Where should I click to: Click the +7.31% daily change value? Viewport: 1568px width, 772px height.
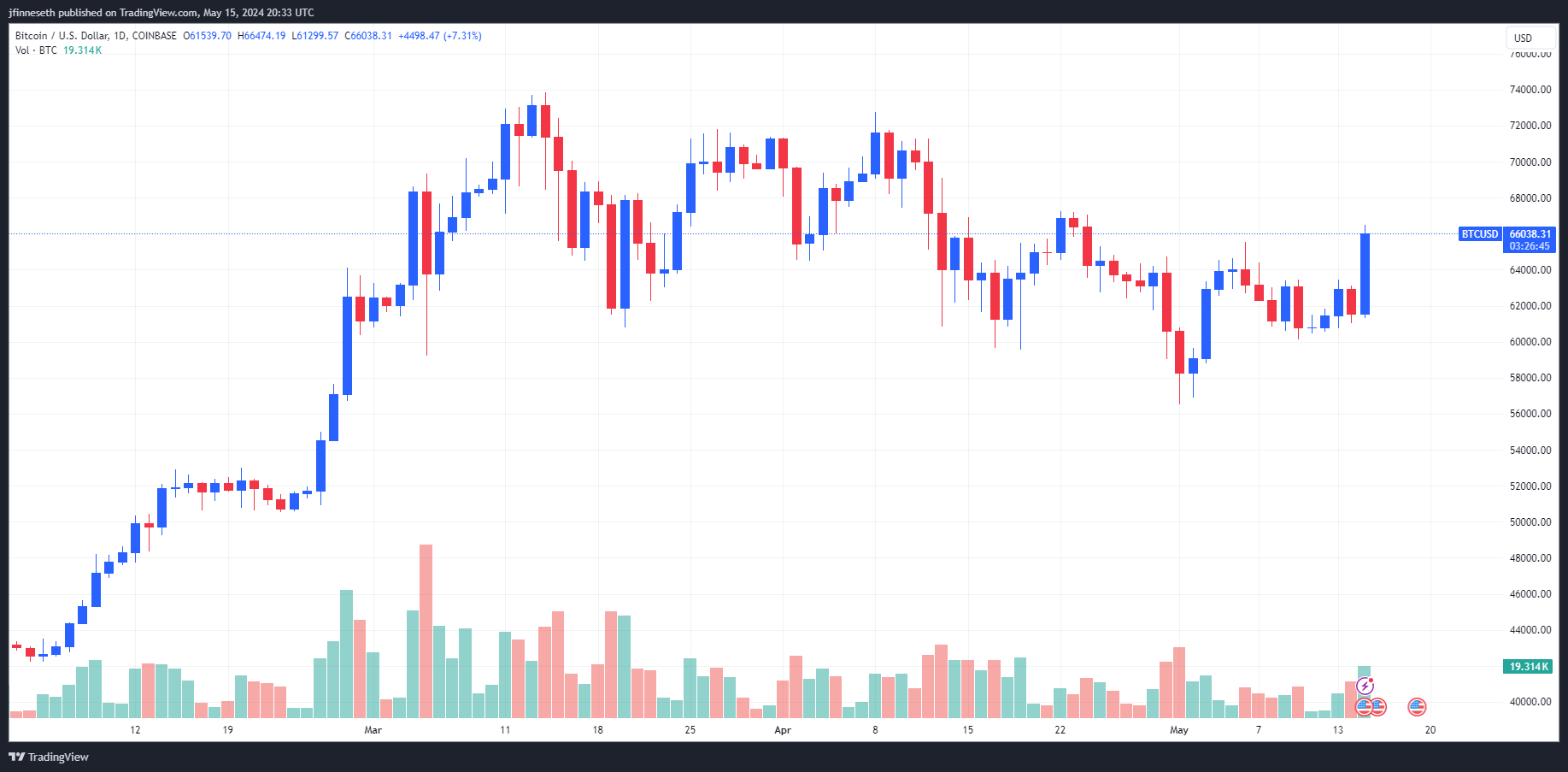point(462,36)
